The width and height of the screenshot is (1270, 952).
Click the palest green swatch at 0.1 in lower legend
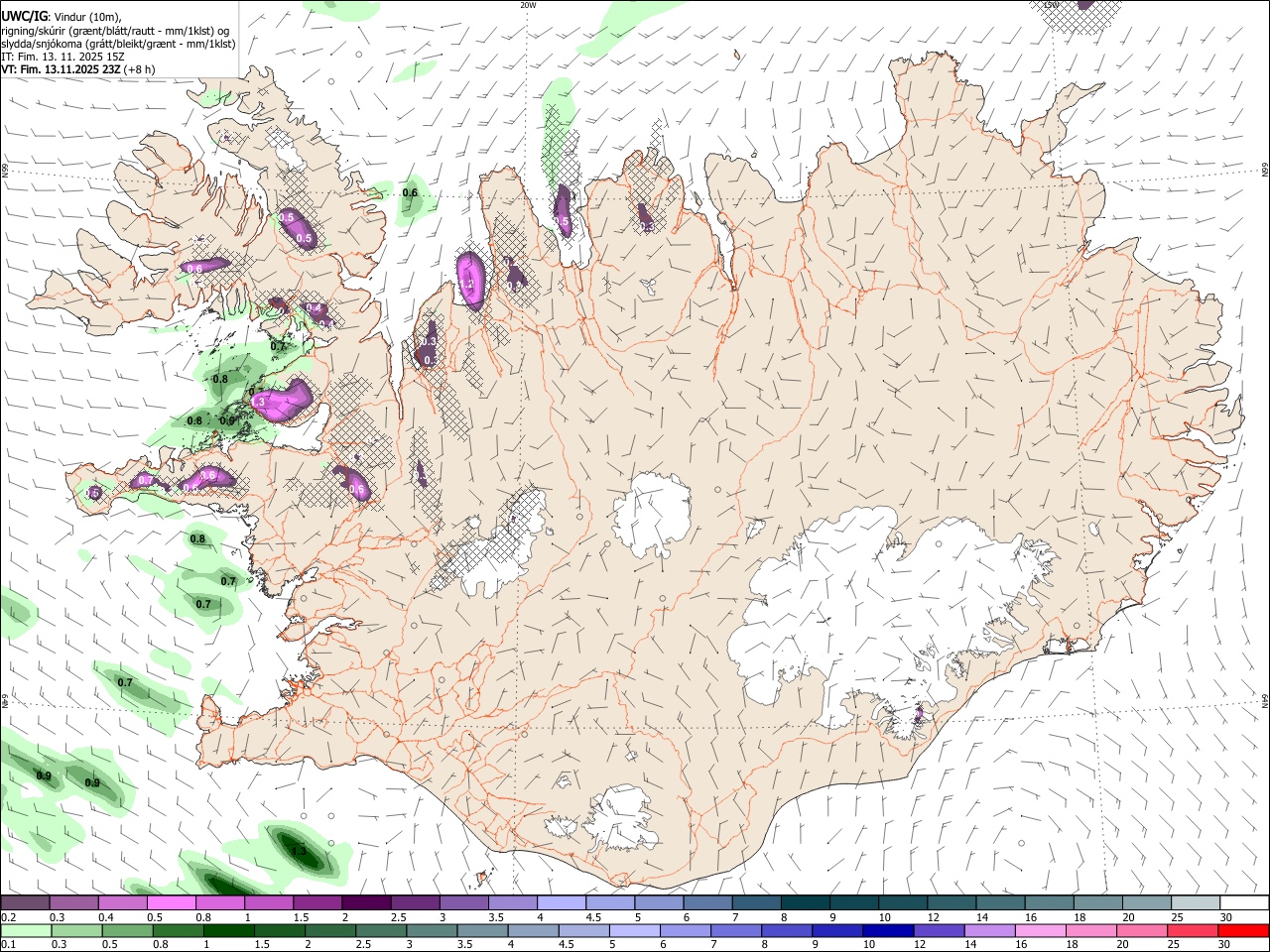point(26,930)
